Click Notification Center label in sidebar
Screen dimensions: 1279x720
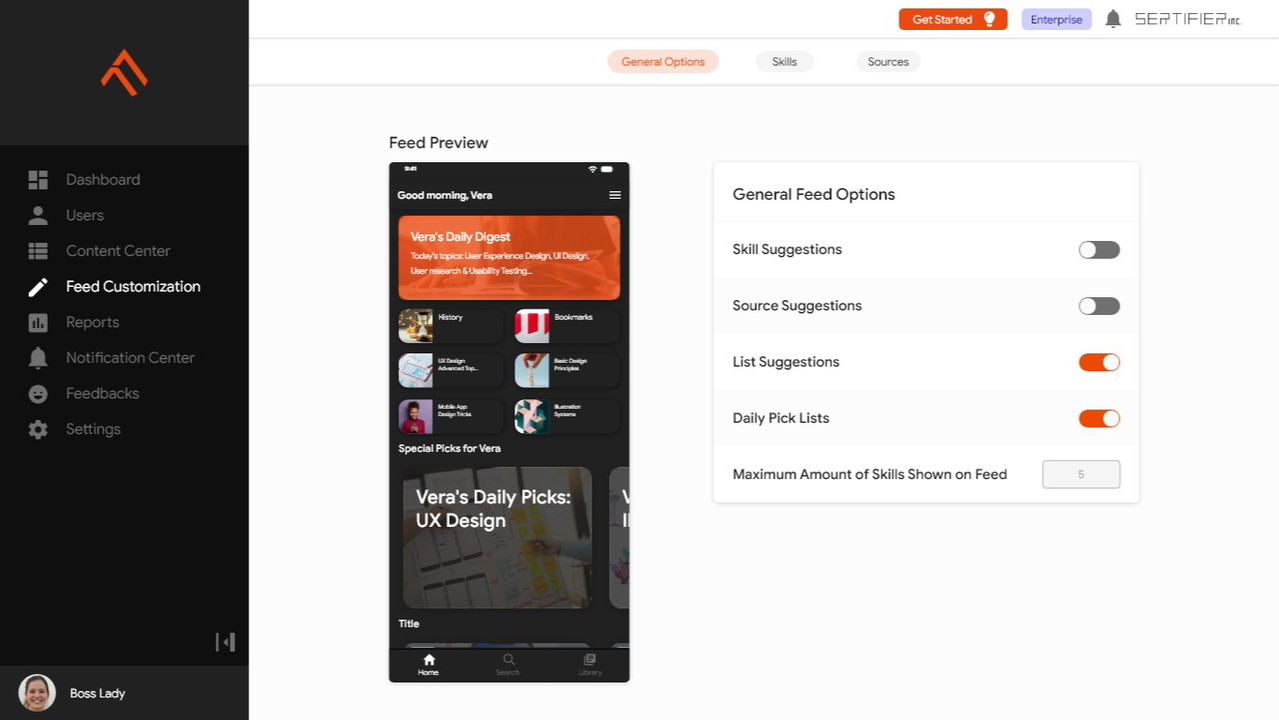coord(130,358)
